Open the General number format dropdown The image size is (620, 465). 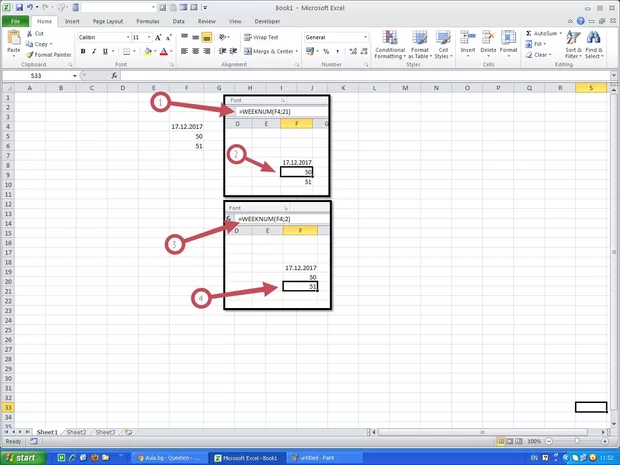pos(364,37)
